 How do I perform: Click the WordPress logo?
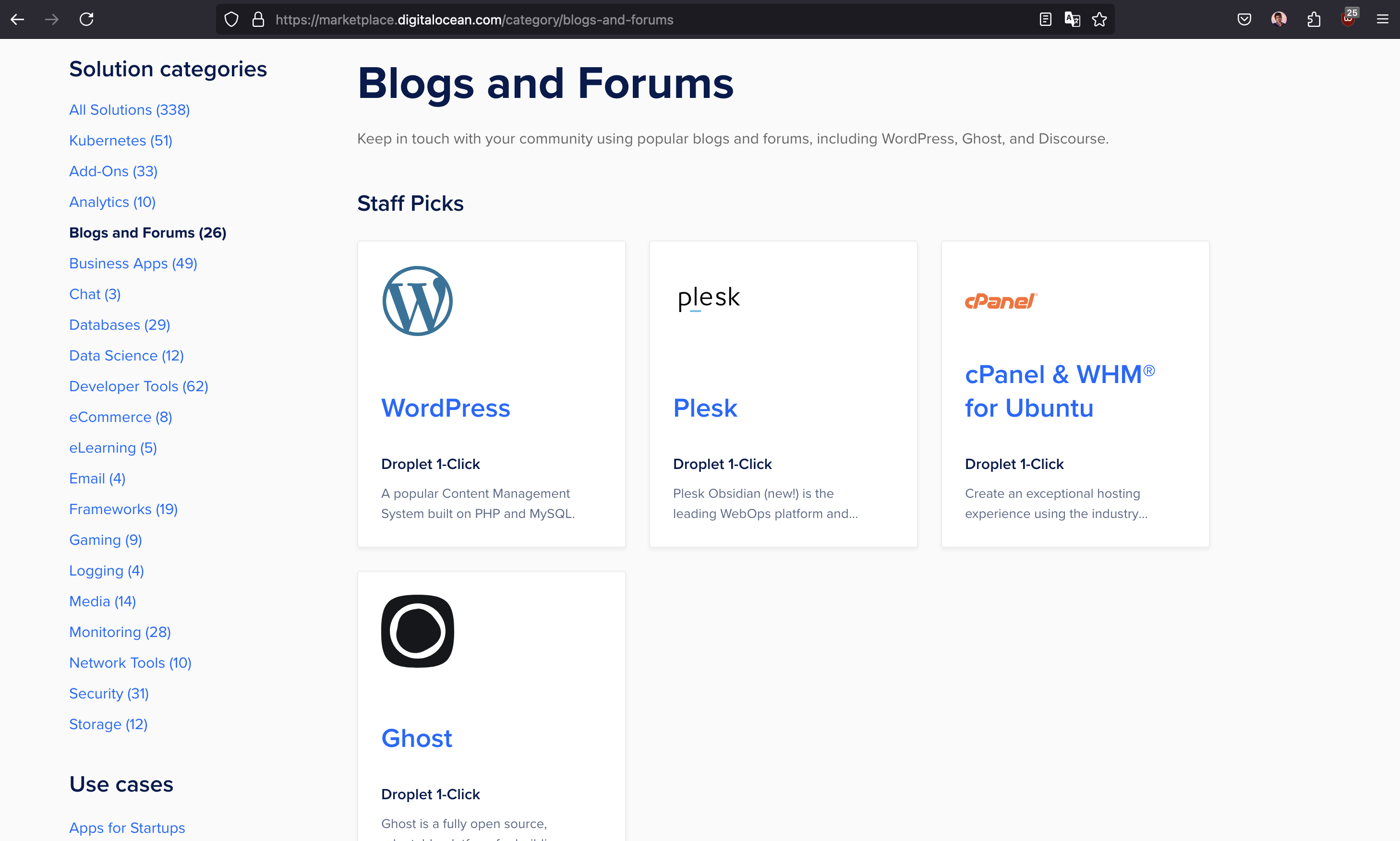tap(417, 301)
